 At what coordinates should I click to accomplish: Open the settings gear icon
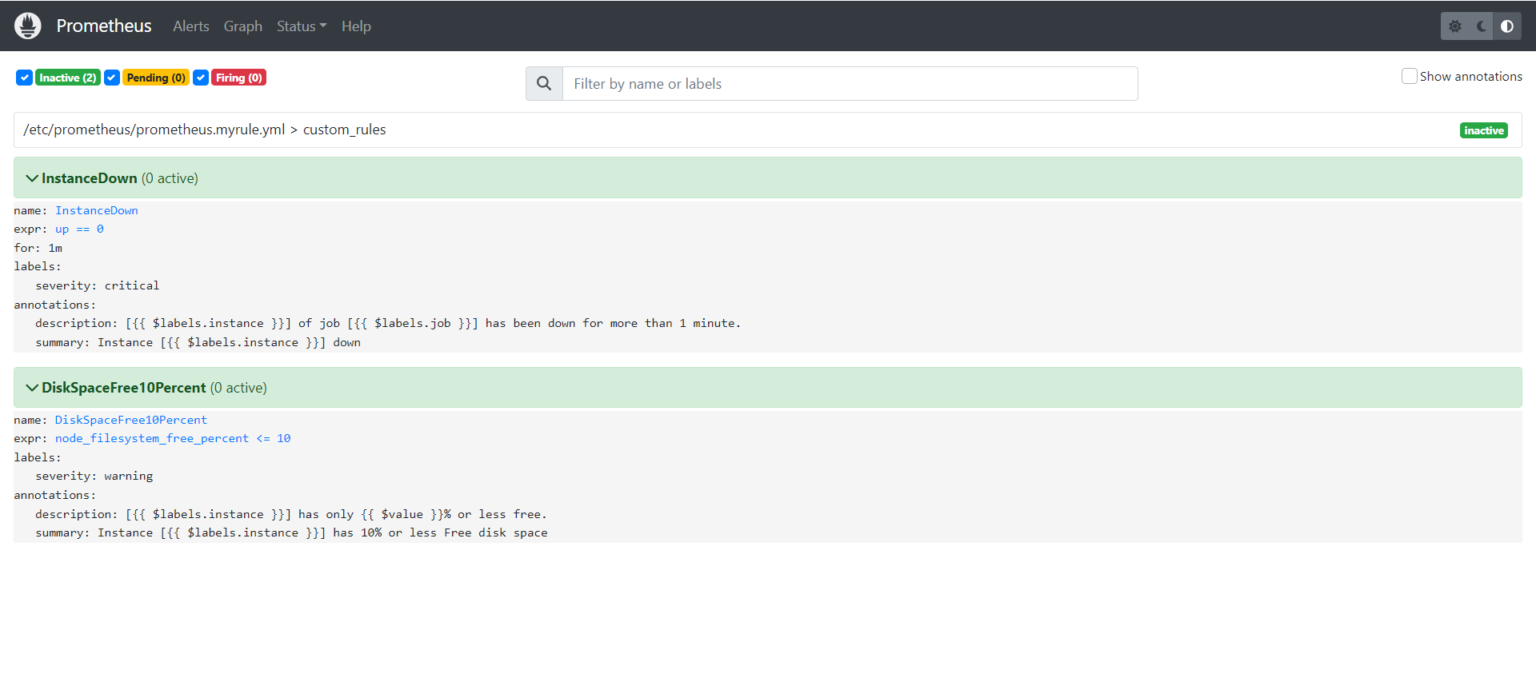pyautogui.click(x=1454, y=25)
